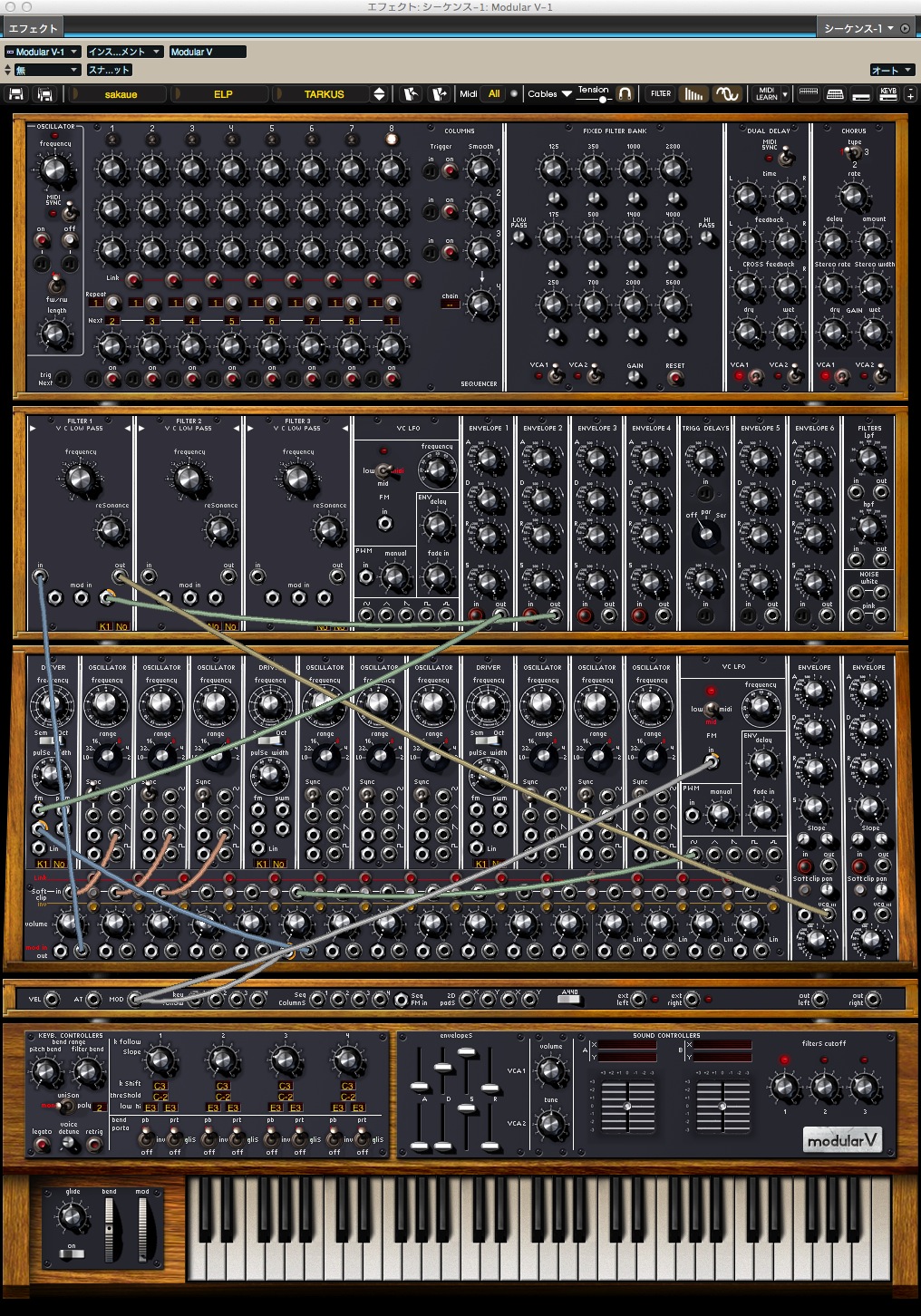Toggle the A440 tuning switch
The width and height of the screenshot is (921, 1316).
pos(569,1000)
